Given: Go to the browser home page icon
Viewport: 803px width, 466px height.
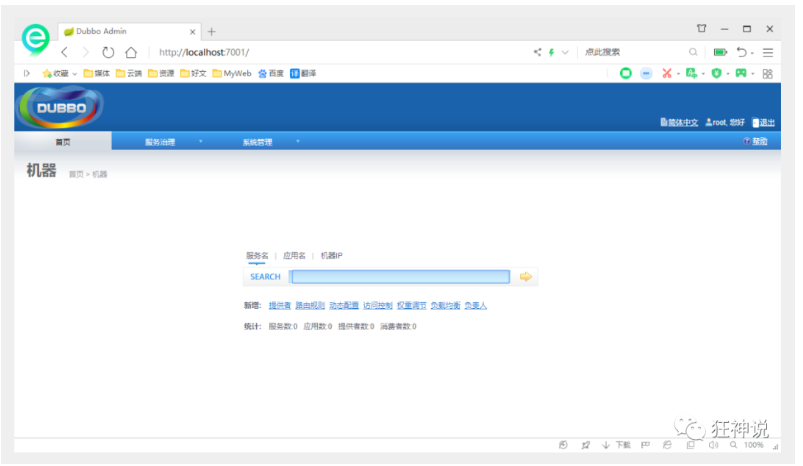Looking at the screenshot, I should point(131,52).
